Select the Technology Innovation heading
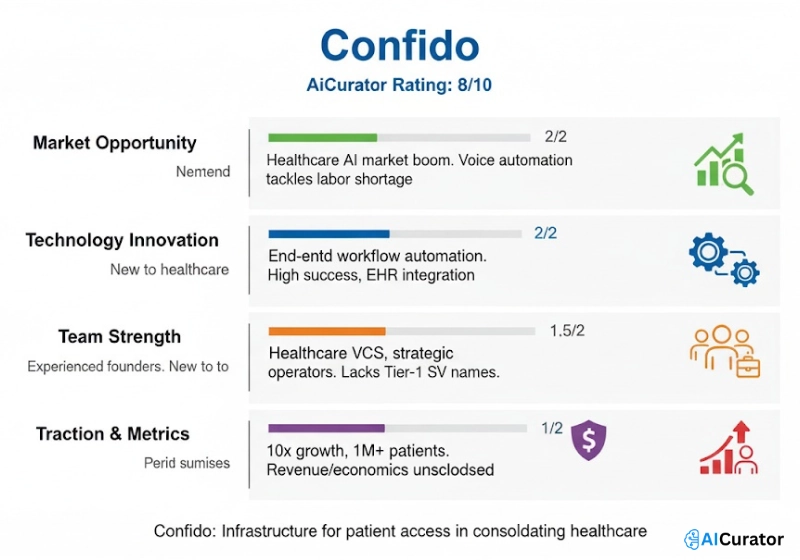Screen dimensions: 800x560 [122, 240]
